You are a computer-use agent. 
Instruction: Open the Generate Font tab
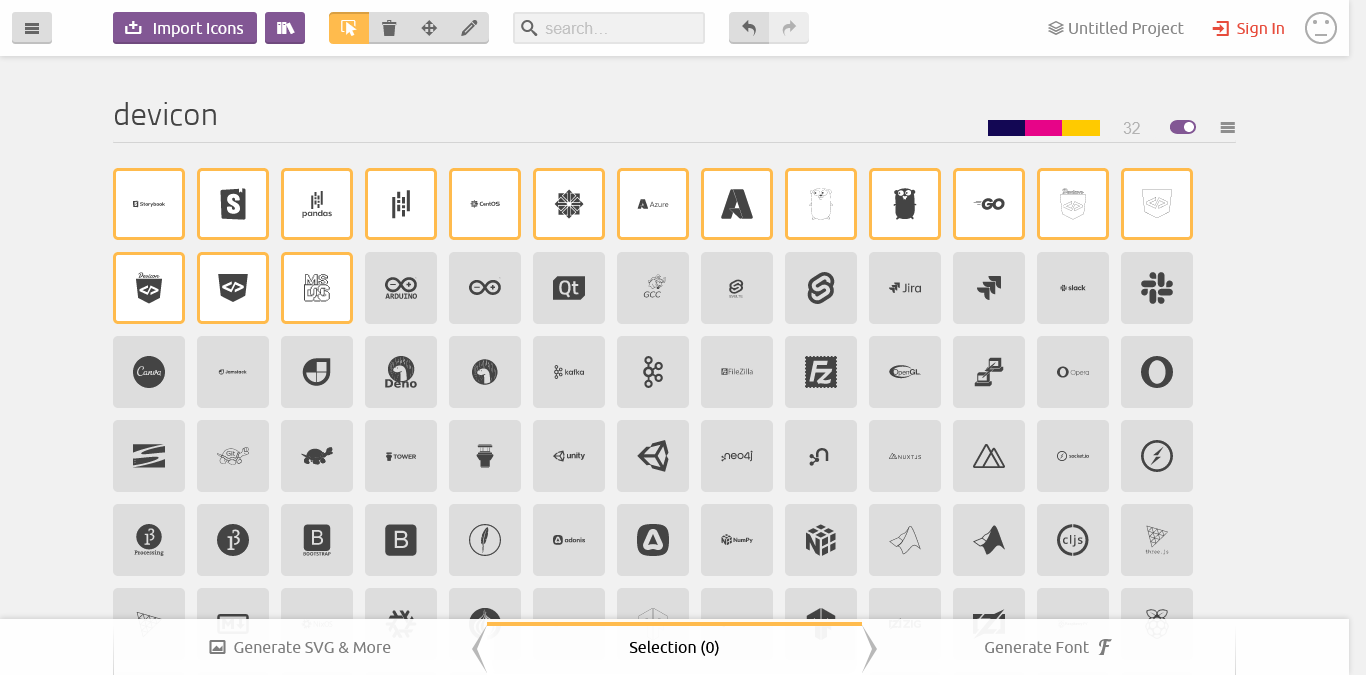pos(1048,647)
